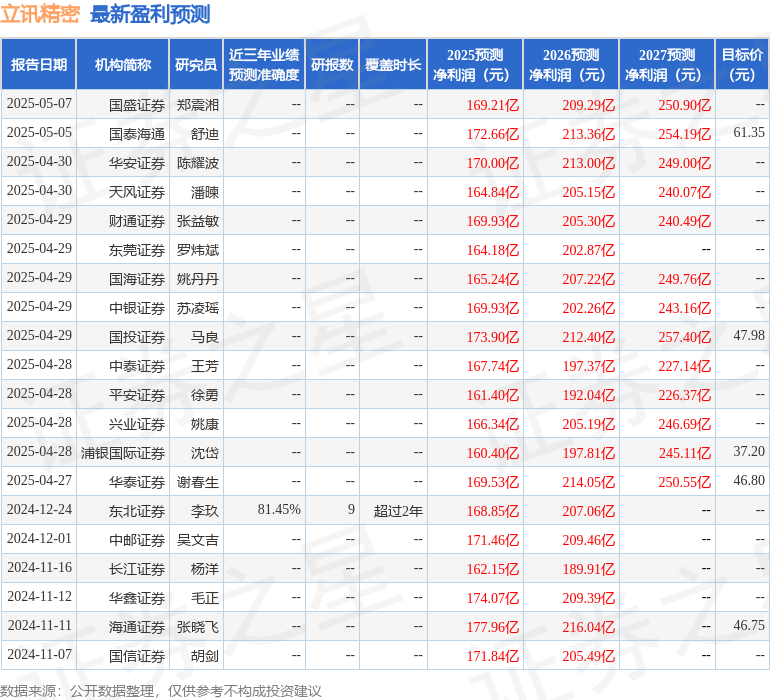Click the value 189.91亿
Viewport: 770px width, 700px height.
[x=588, y=569]
